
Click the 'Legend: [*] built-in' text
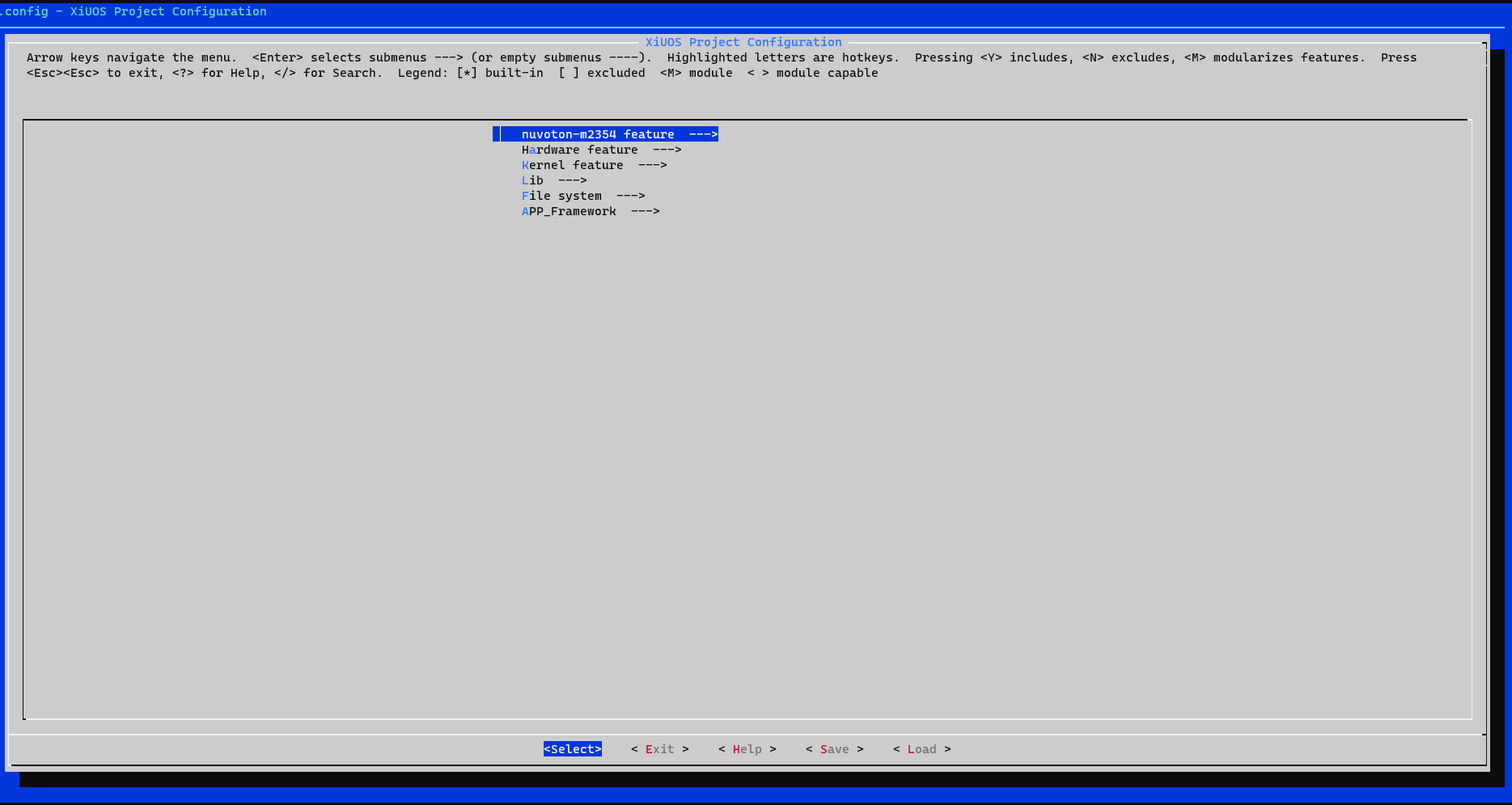[470, 73]
